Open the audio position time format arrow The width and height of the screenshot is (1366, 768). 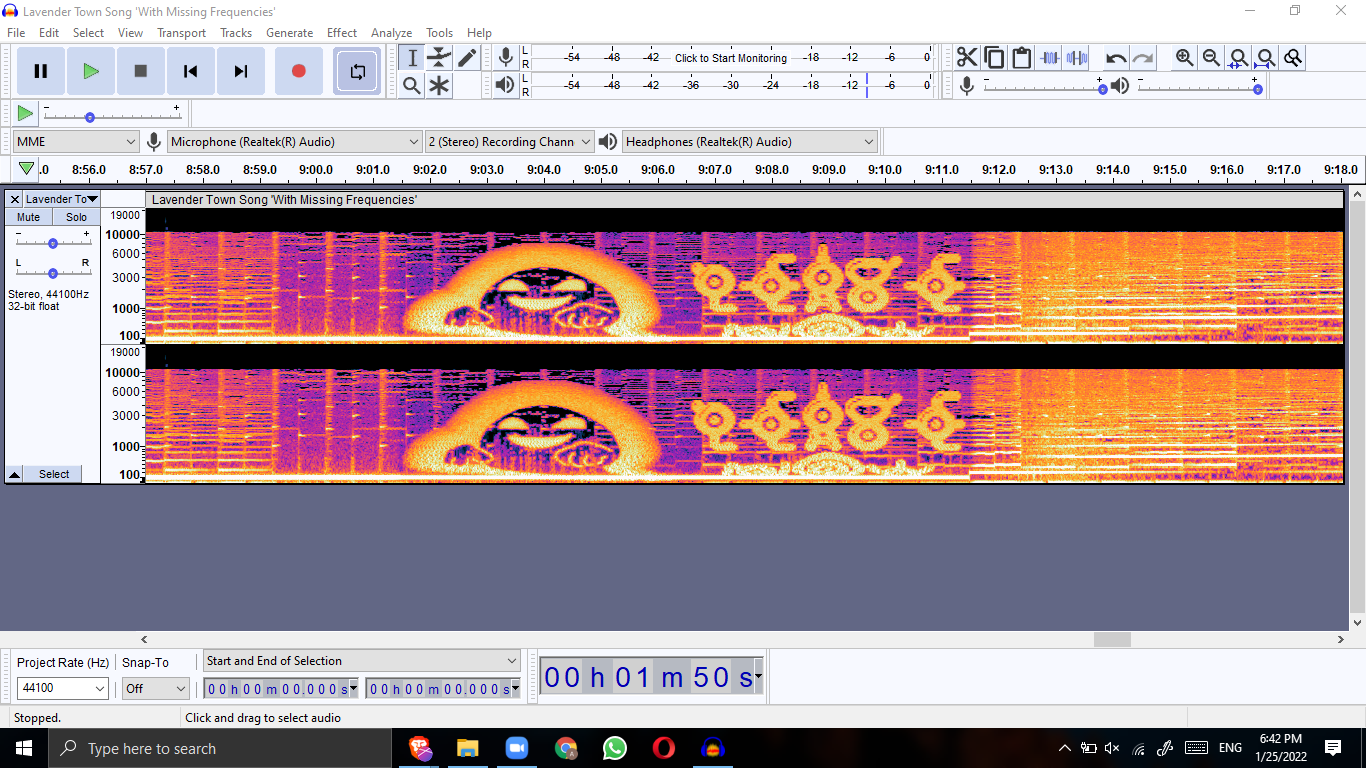(x=758, y=677)
